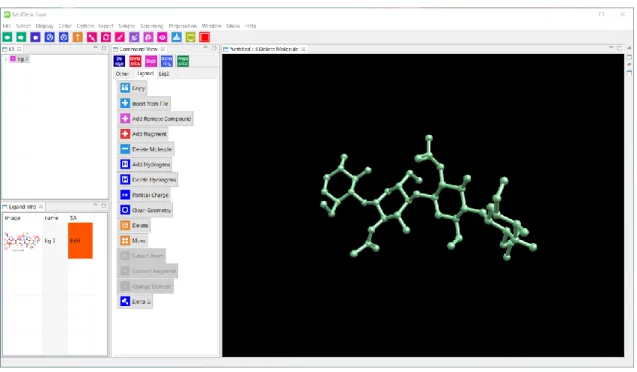
Task: Open the Window menu
Action: click(212, 26)
